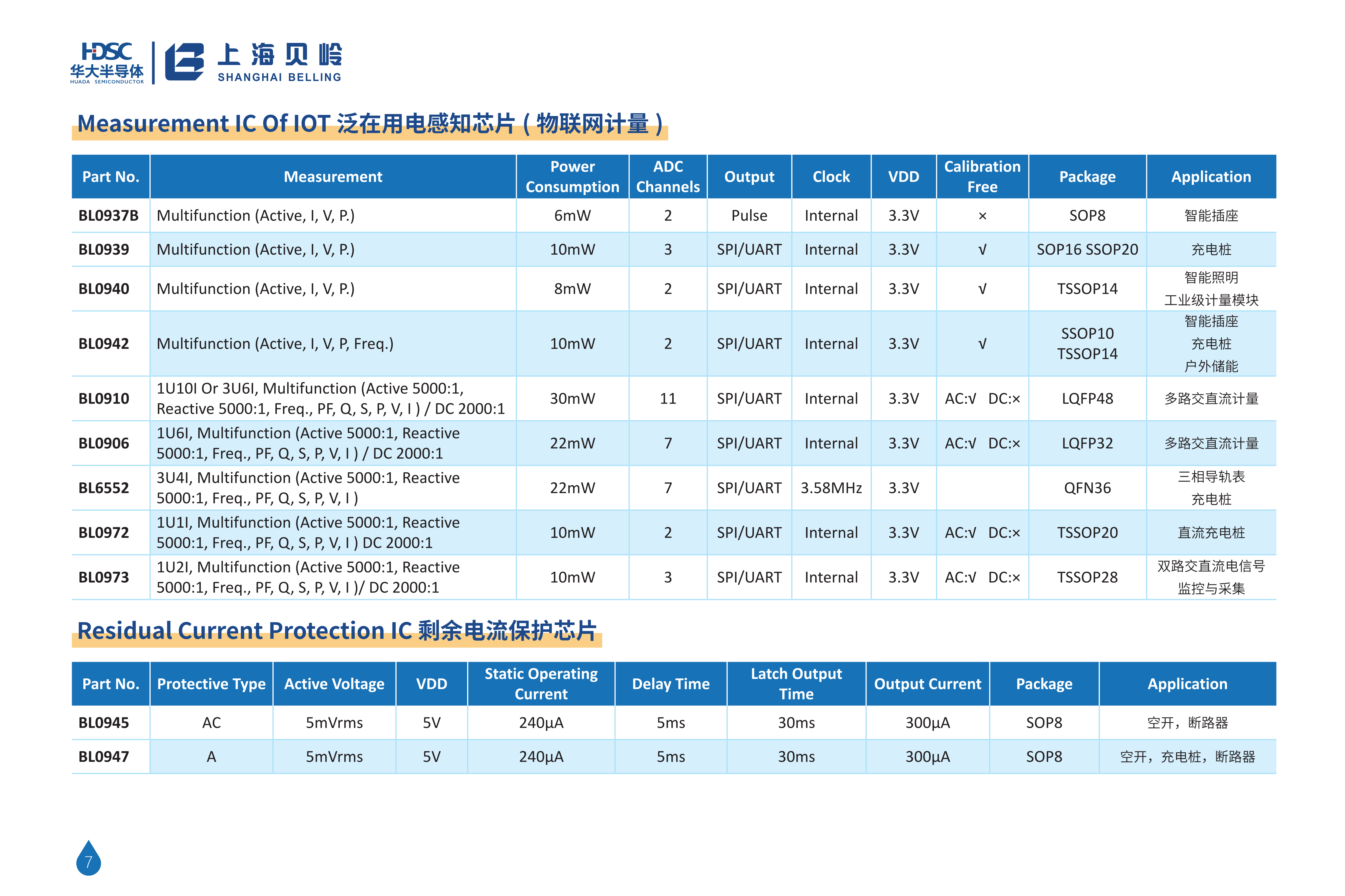Screen dimensions: 1345x896
Task: Click the LQFP32 package cell
Action: pyautogui.click(x=1087, y=443)
